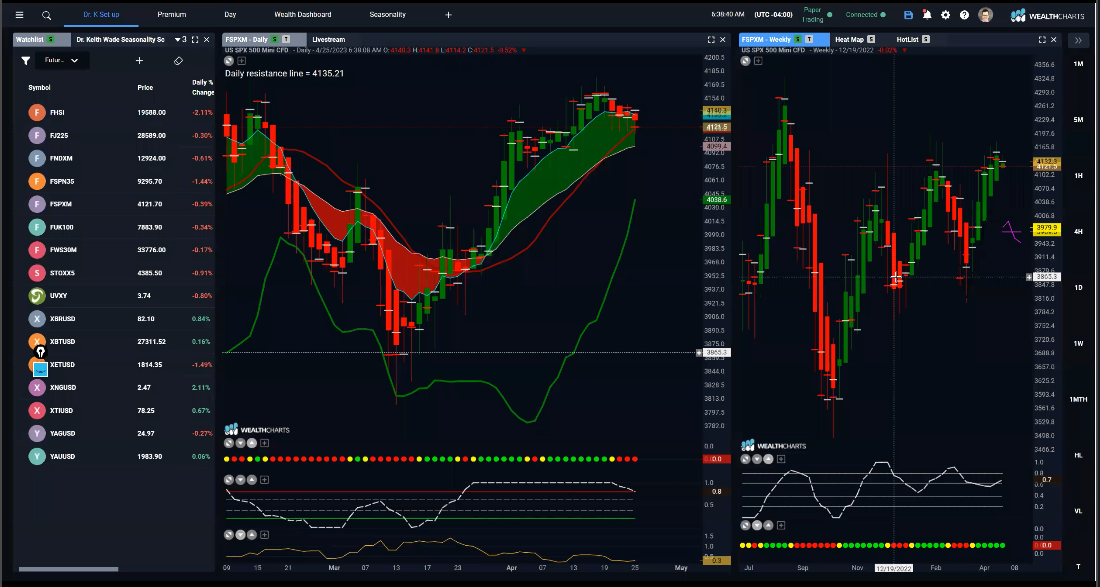Switch to the Day workspace tab

tap(230, 15)
